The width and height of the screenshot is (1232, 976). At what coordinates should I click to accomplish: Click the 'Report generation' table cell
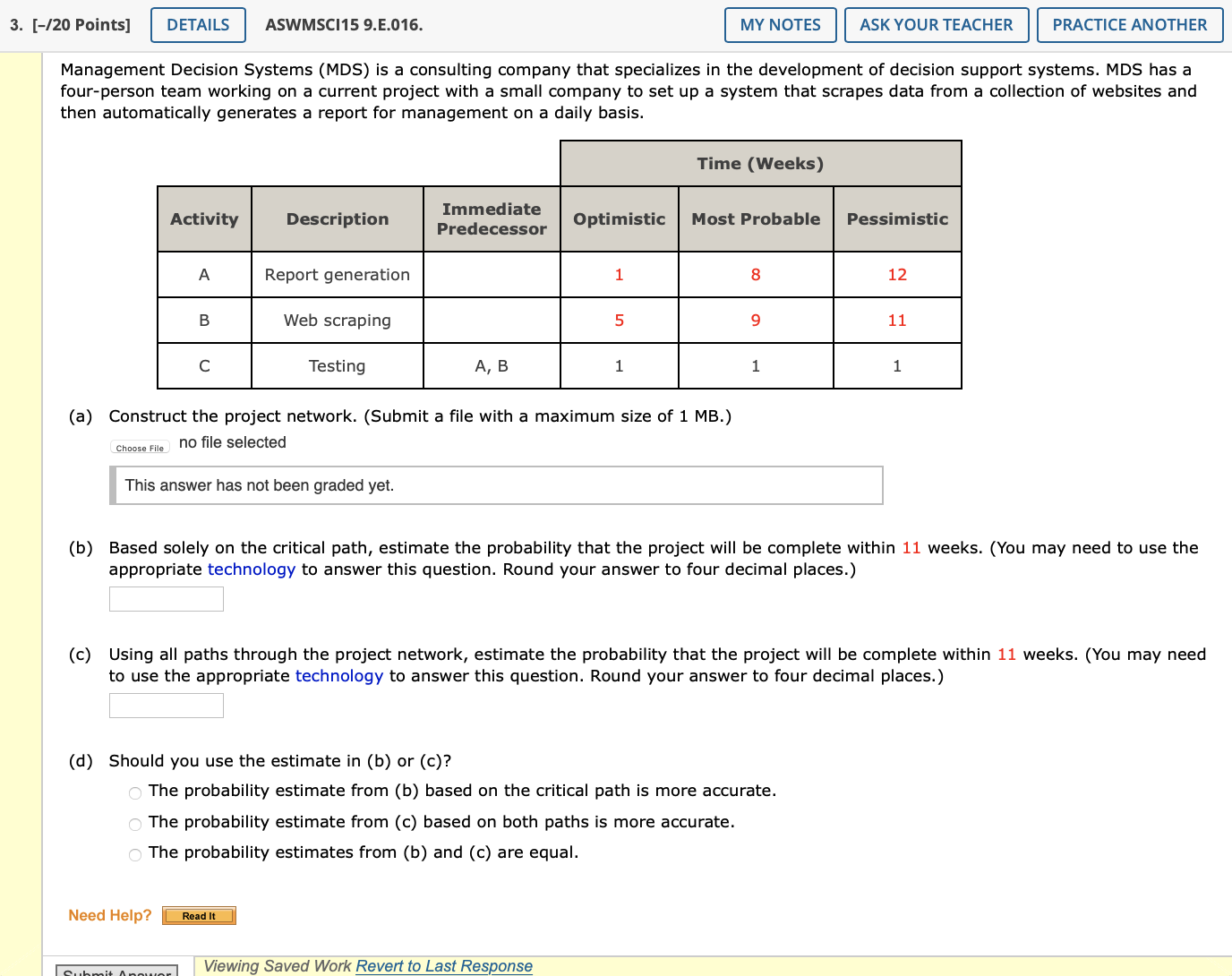tap(338, 275)
